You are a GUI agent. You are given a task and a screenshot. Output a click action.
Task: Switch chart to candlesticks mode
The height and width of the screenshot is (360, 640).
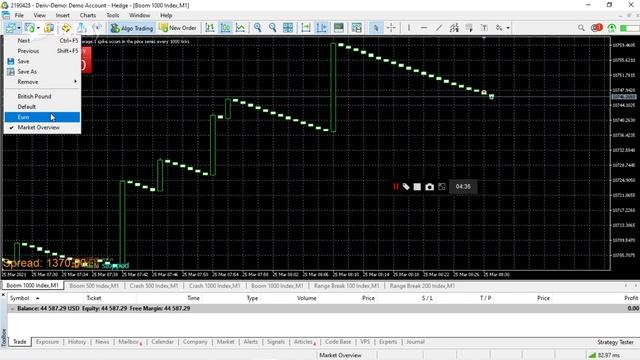tap(225, 28)
